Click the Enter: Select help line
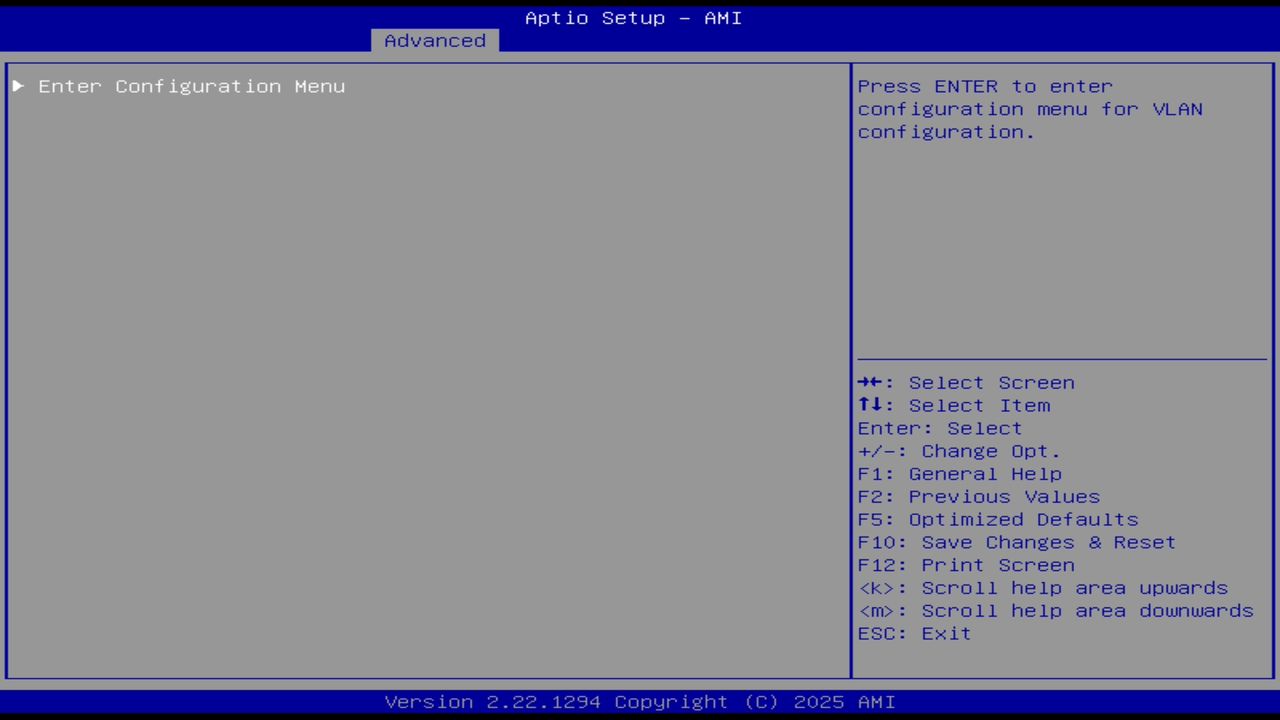 pyautogui.click(x=939, y=428)
